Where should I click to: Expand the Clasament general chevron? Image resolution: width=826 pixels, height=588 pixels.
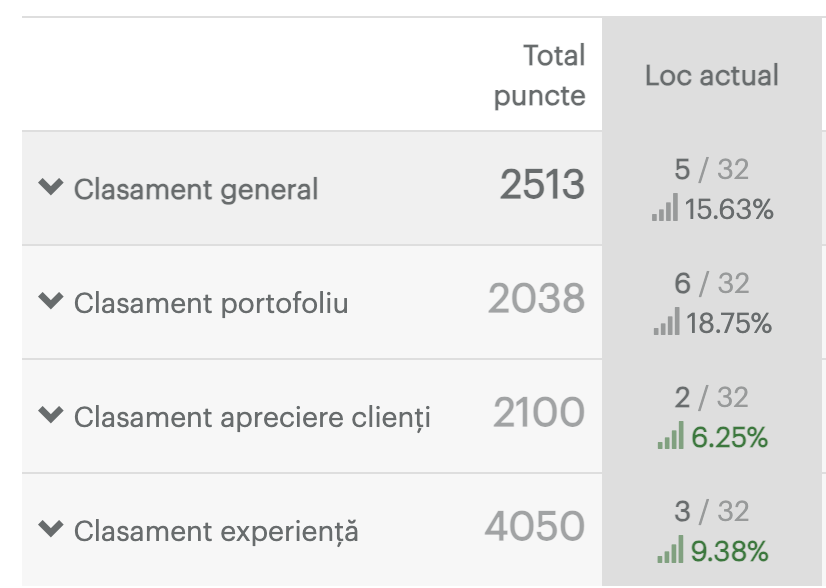click(51, 187)
